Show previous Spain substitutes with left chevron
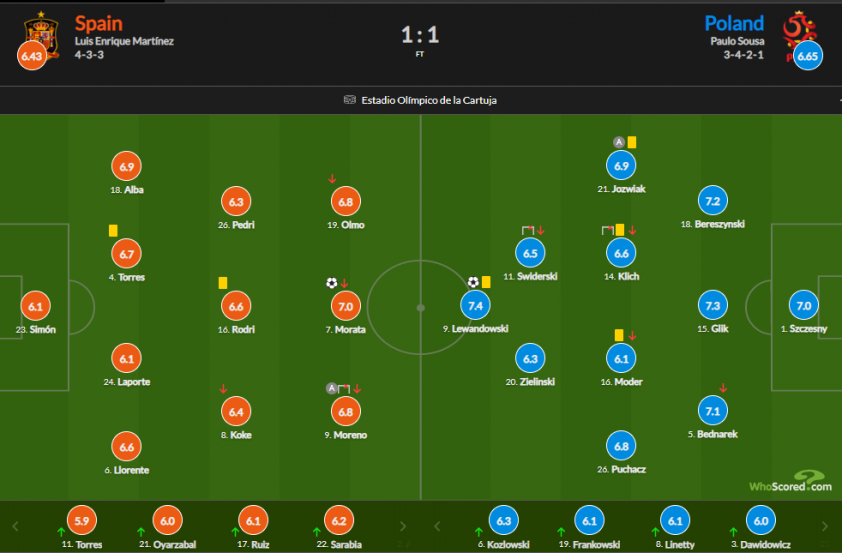 [15, 527]
